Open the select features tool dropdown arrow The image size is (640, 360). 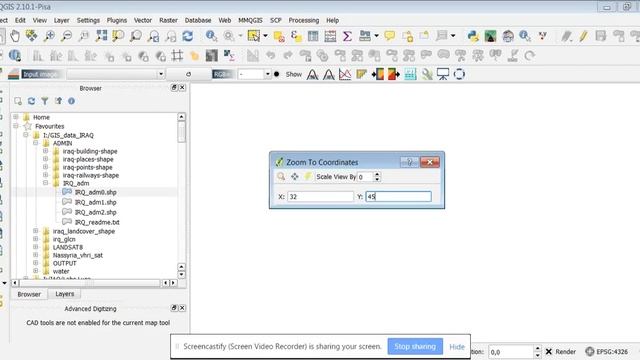[265, 36]
